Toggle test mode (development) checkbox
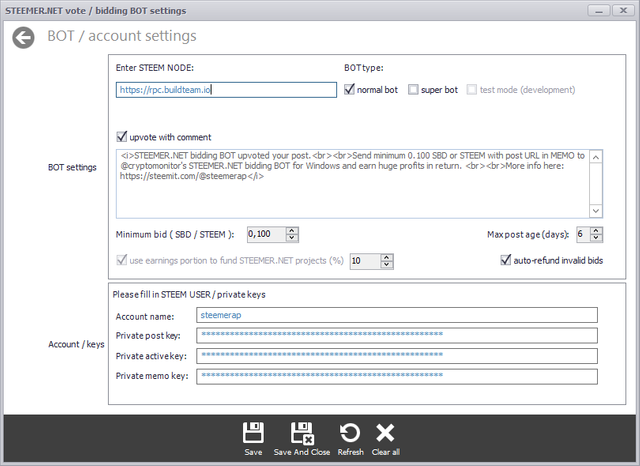This screenshot has height=466, width=640. tap(471, 89)
